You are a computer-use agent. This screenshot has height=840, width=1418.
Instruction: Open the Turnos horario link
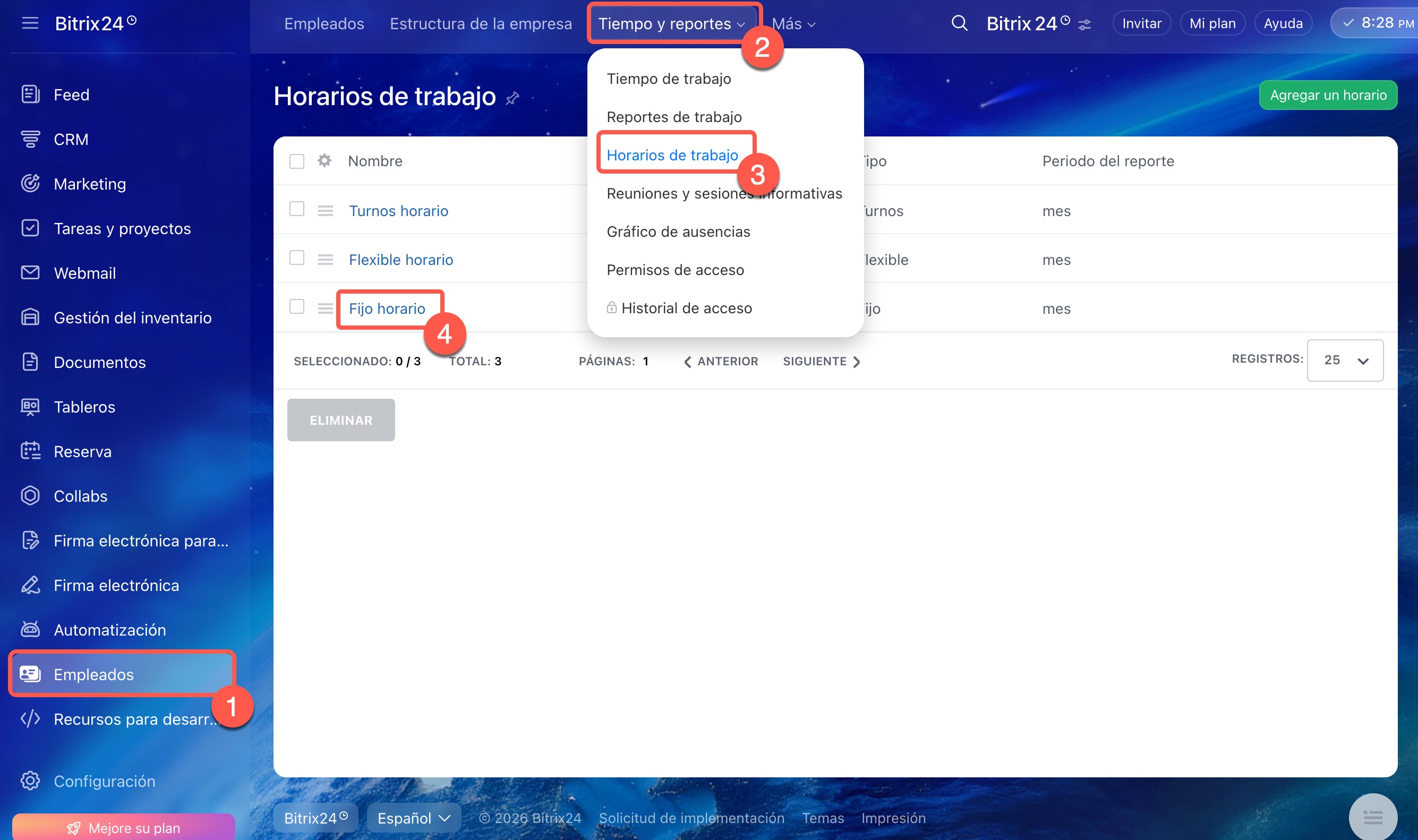(x=398, y=211)
